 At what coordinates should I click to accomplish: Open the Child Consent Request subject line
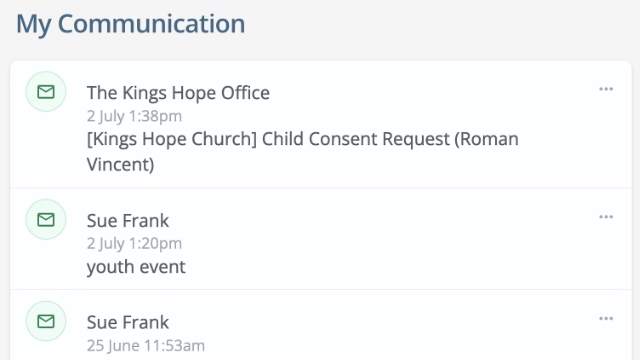[302, 151]
